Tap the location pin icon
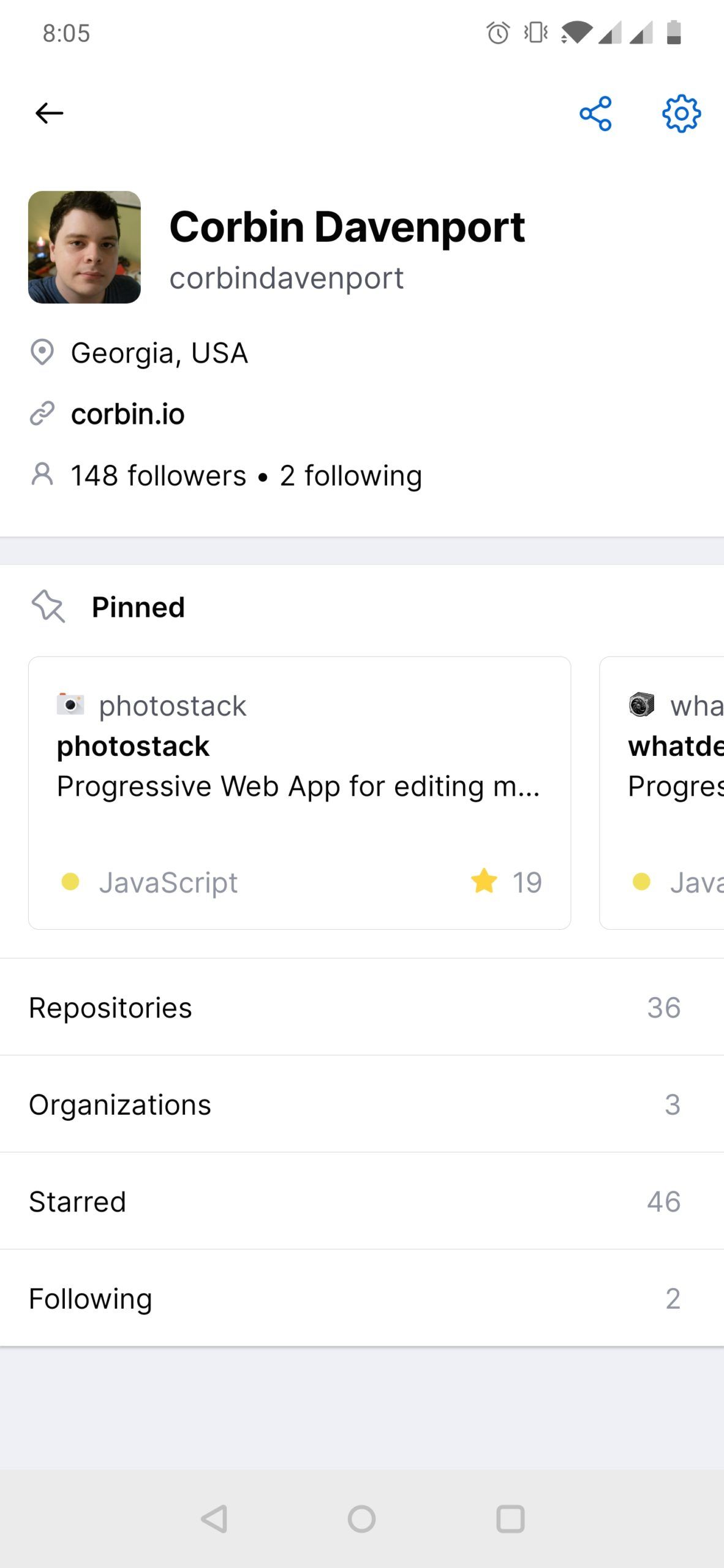The width and height of the screenshot is (724, 1568). click(x=42, y=353)
